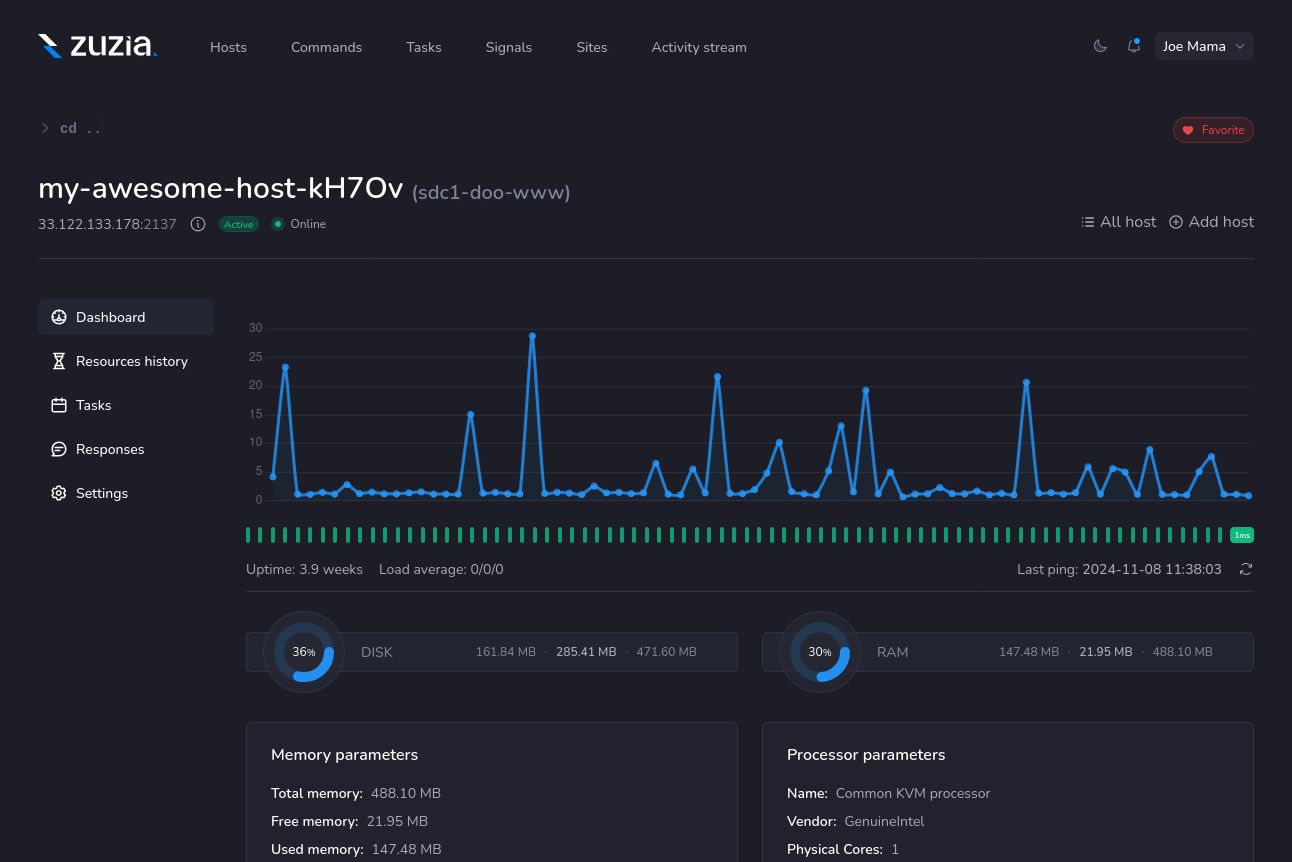Open the Responses panel in the sidebar

pyautogui.click(x=110, y=449)
